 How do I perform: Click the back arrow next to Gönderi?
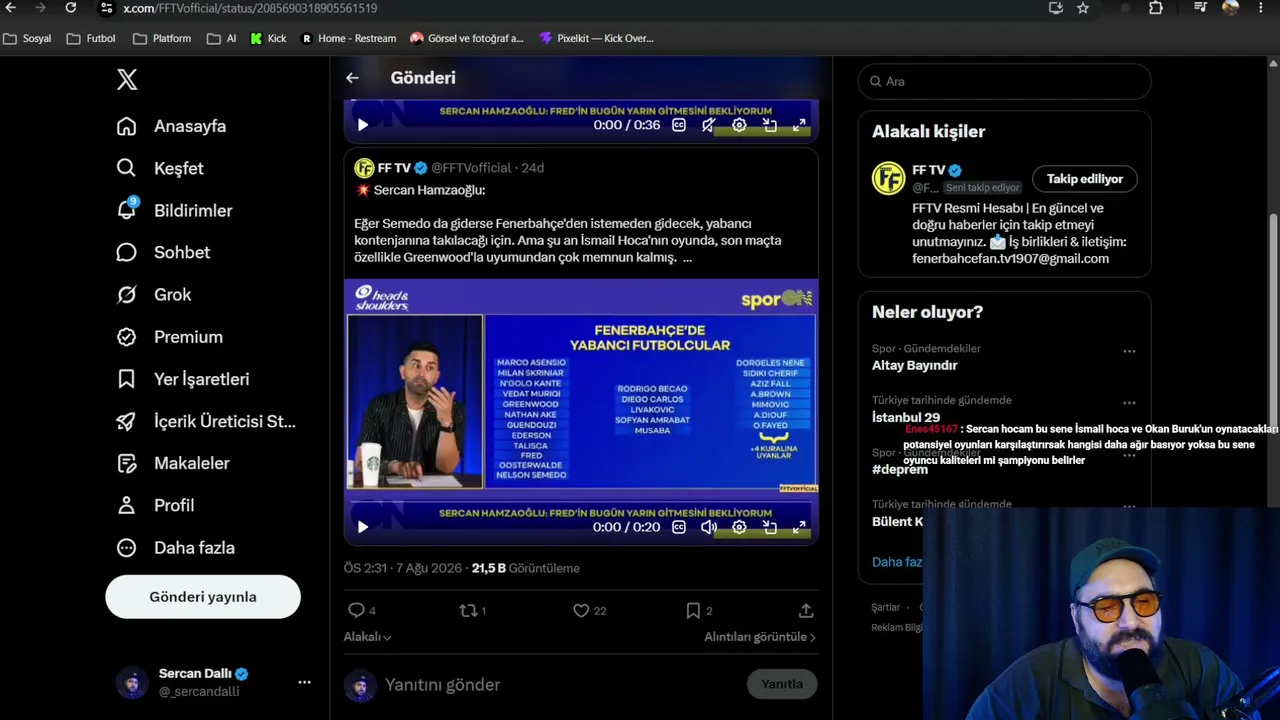352,78
